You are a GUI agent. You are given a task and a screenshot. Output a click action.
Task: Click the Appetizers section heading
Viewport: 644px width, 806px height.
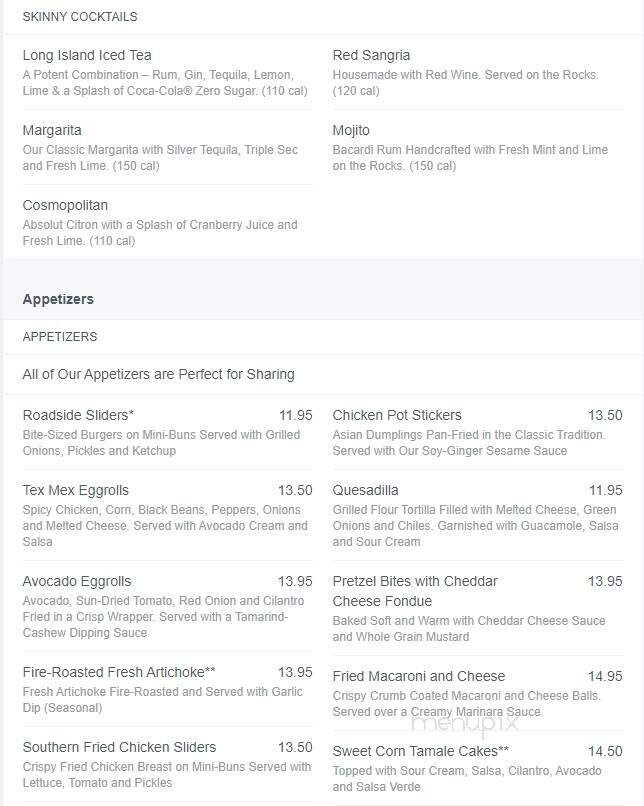[x=58, y=299]
